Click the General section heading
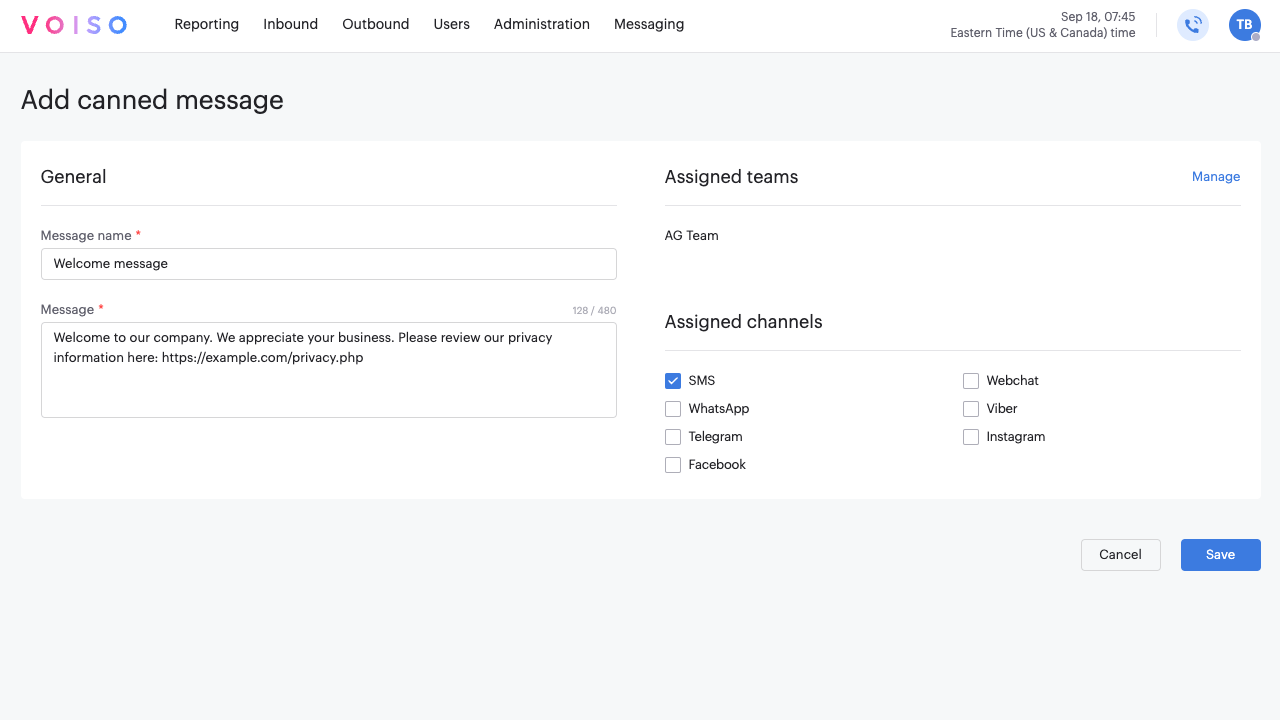Screen dimensions: 1280x720 (73, 177)
